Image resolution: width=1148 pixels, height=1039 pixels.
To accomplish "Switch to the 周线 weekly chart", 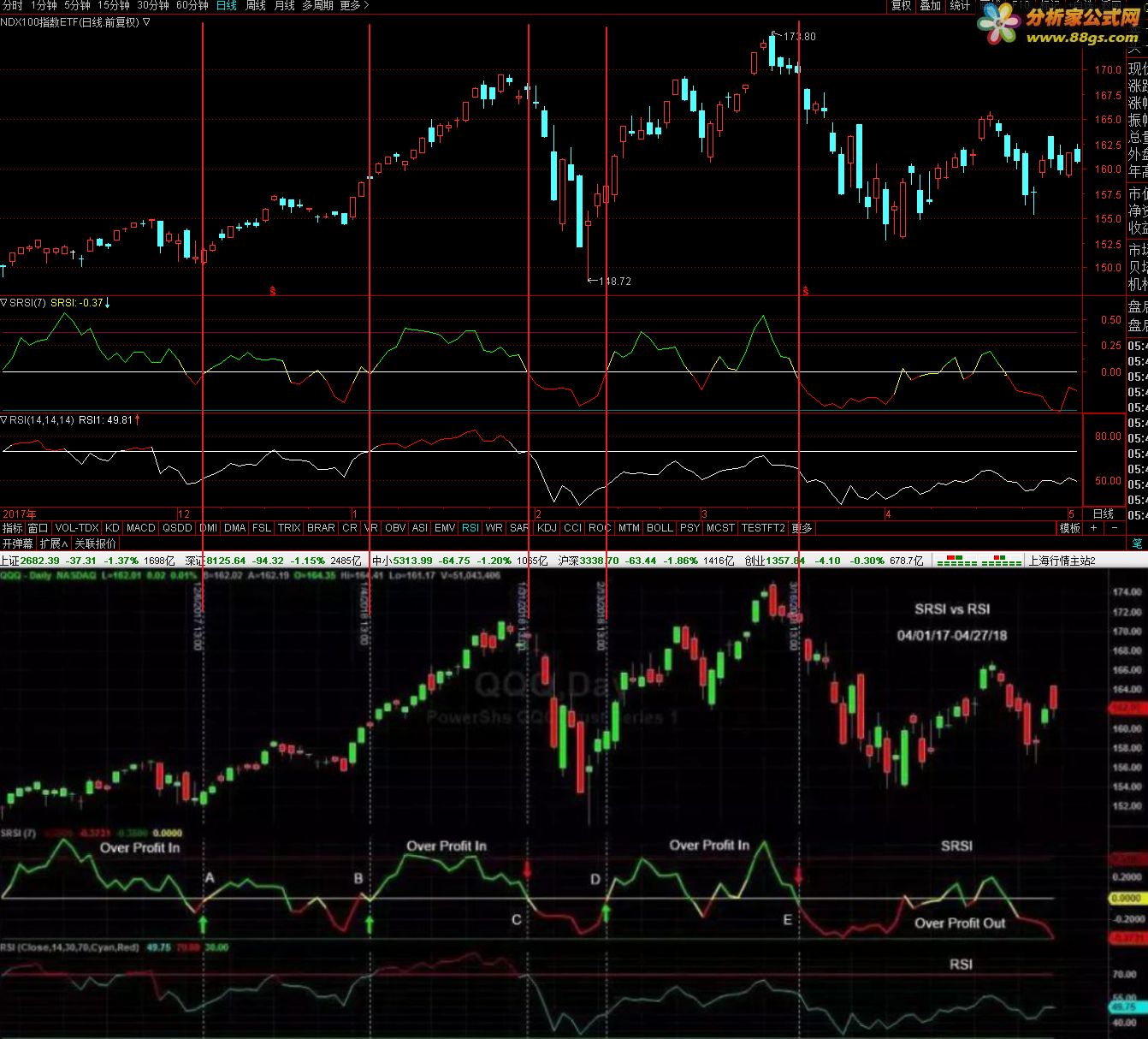I will click(256, 5).
